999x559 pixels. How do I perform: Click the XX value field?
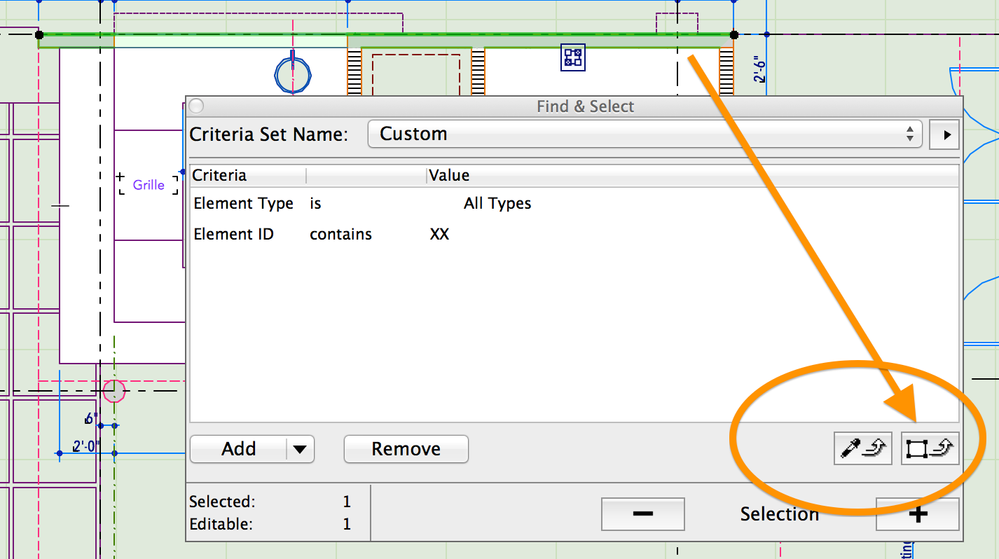[x=439, y=234]
